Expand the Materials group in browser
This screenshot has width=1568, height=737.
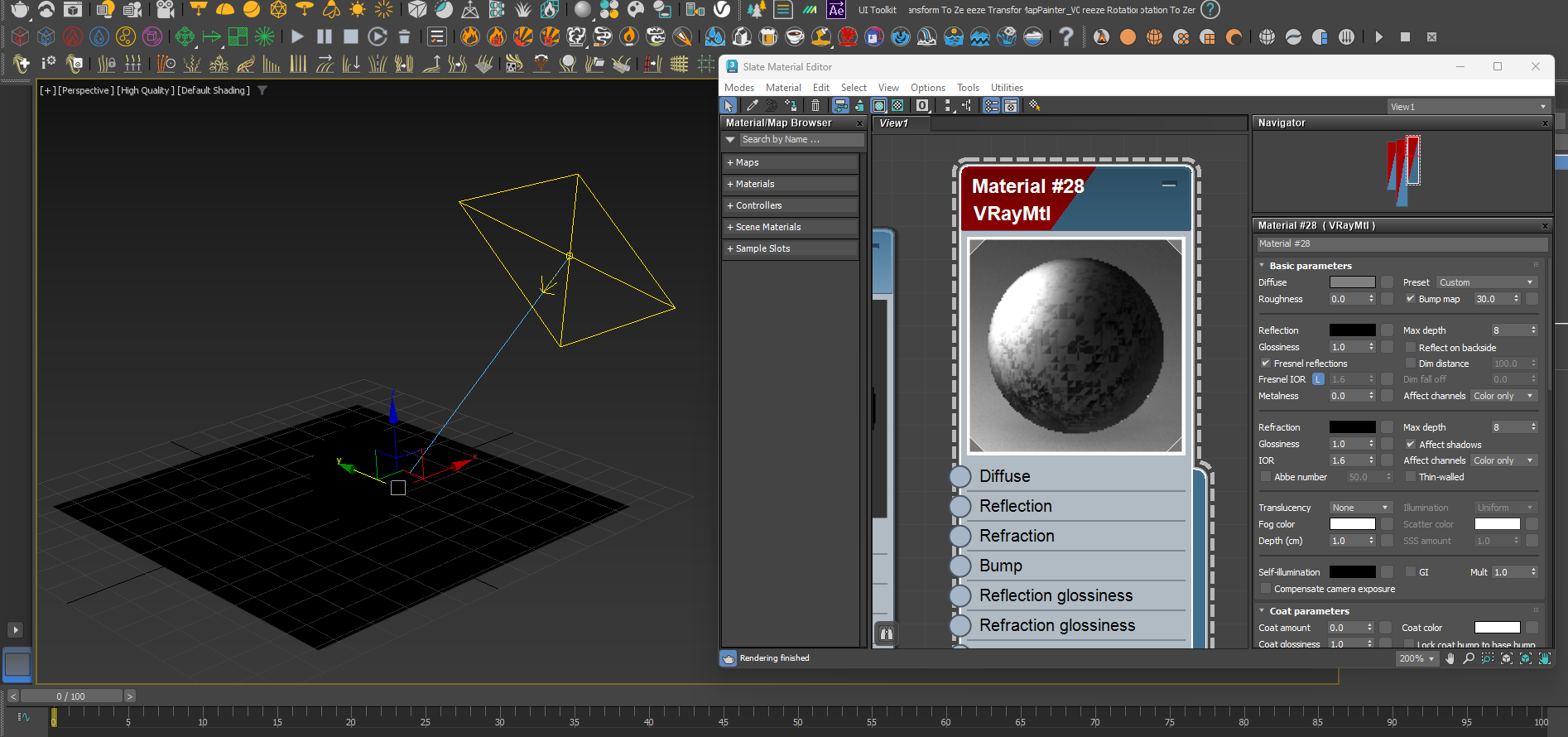tap(790, 184)
